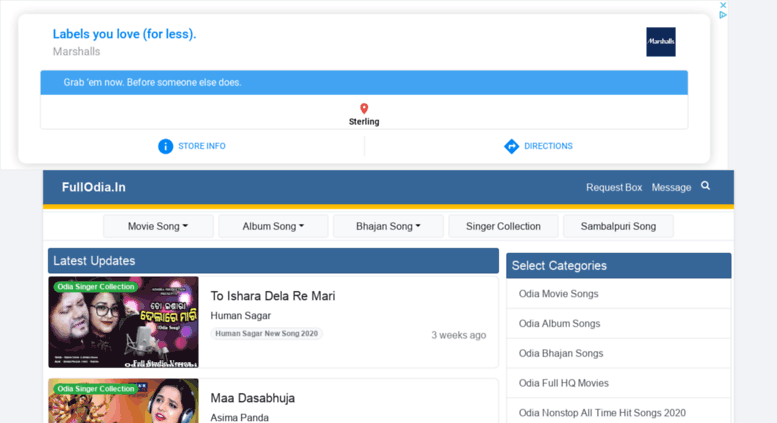The height and width of the screenshot is (423, 777).
Task: Open Message page in header
Action: 671,187
